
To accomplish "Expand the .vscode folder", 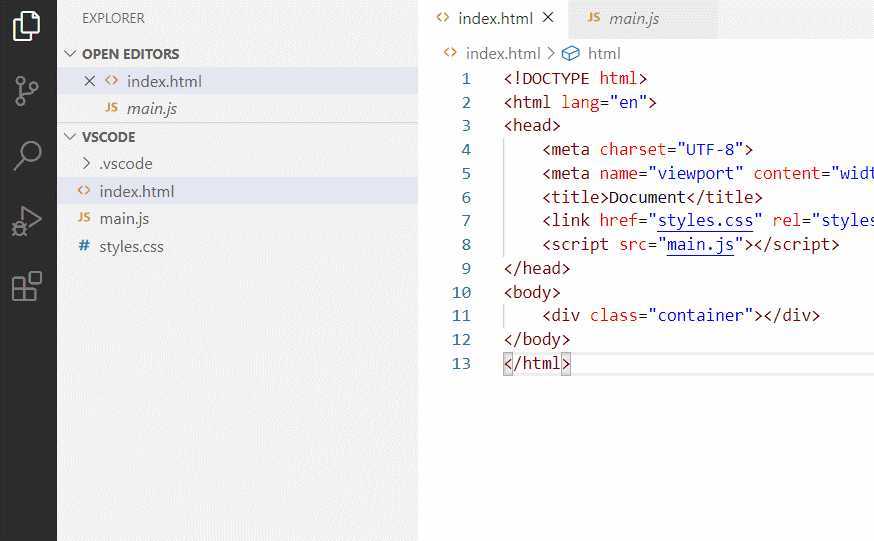I will pyautogui.click(x=86, y=163).
